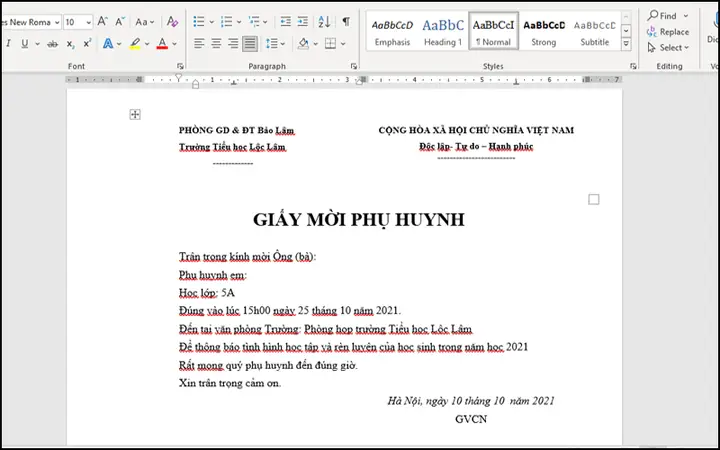Toggle italic formatting
Image resolution: width=720 pixels, height=450 pixels.
(8, 44)
